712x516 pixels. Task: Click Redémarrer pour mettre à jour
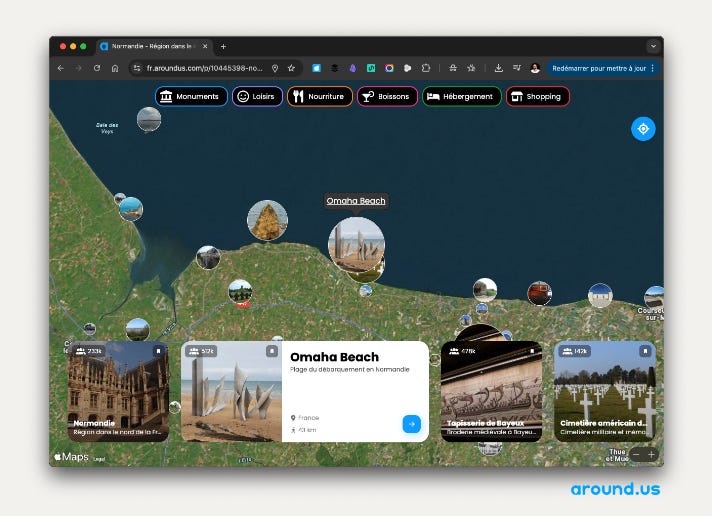[x=598, y=68]
